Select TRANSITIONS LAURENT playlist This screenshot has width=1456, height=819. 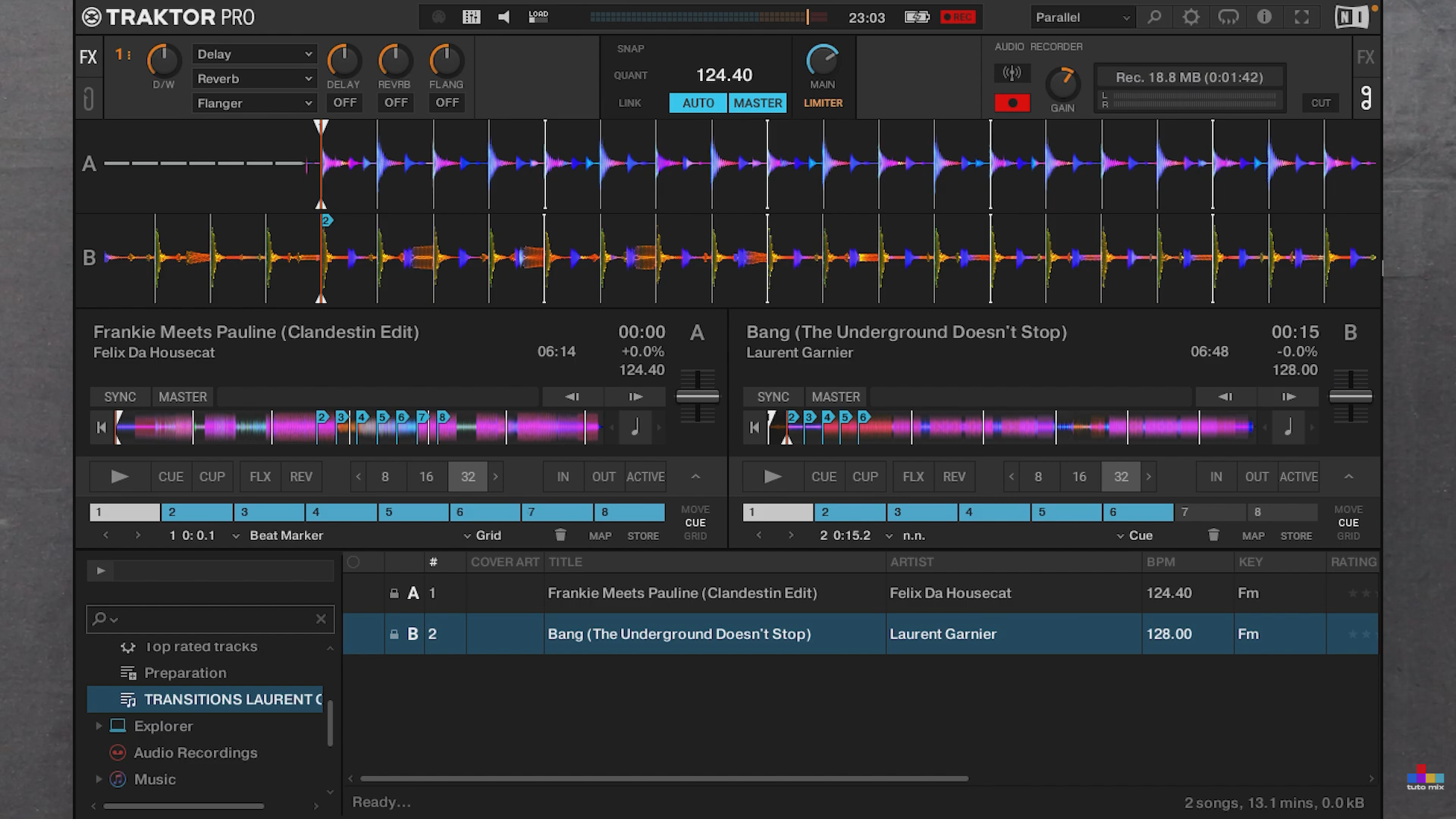pos(206,699)
